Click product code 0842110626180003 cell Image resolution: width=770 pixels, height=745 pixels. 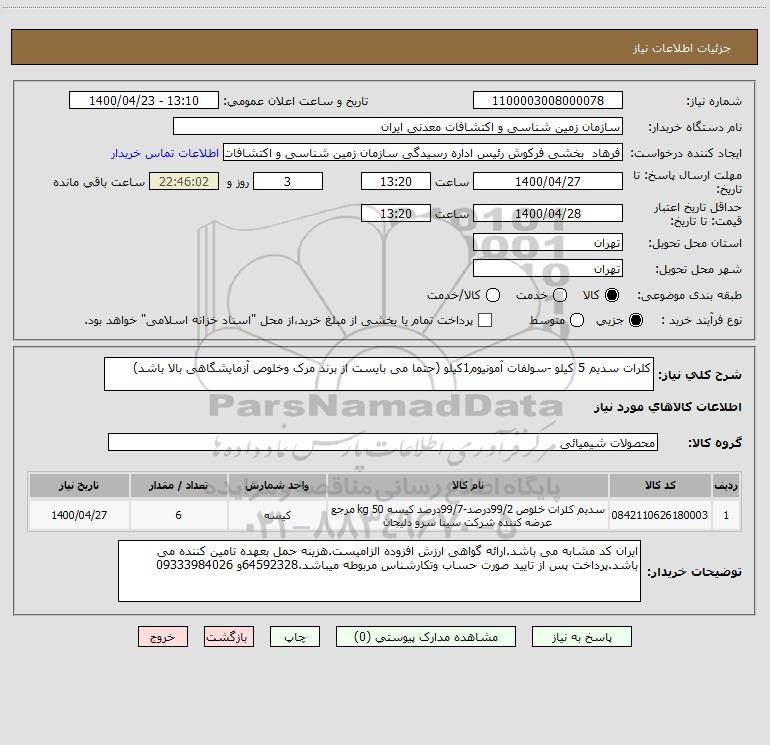[660, 515]
